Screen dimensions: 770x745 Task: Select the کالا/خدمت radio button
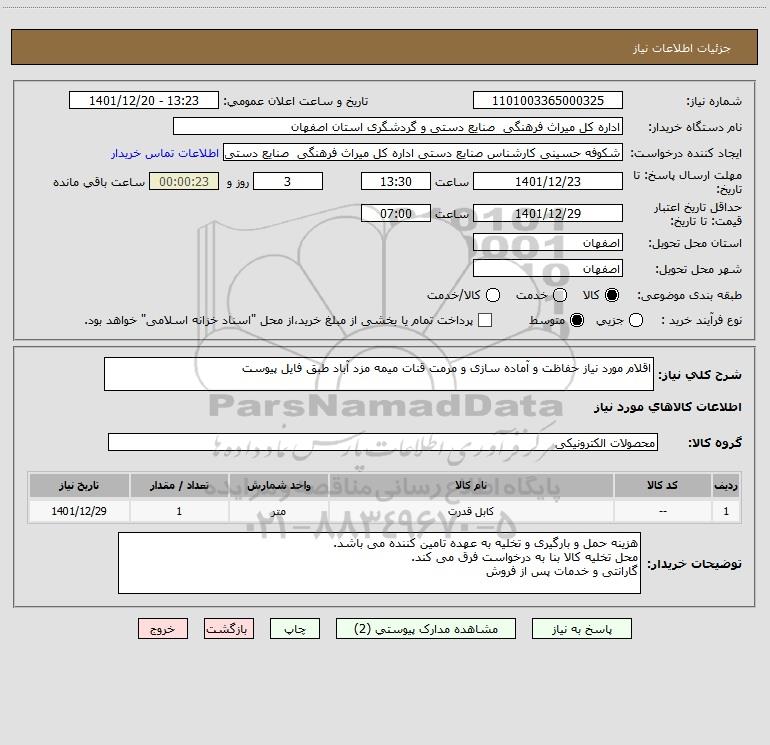click(x=493, y=295)
